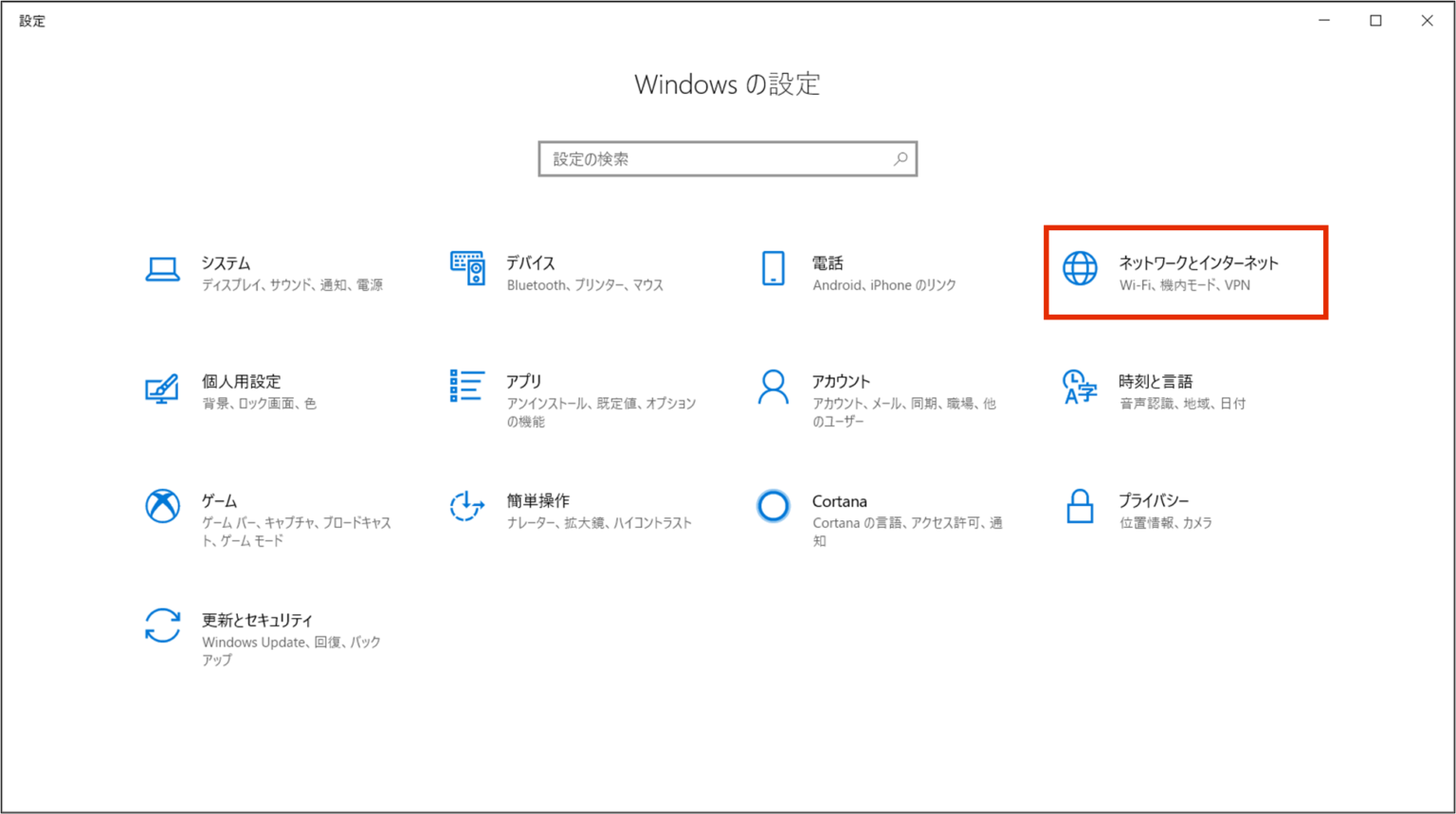Image resolution: width=1456 pixels, height=814 pixels.
Task: Select the 個人用設定 pen icon
Action: click(x=163, y=388)
